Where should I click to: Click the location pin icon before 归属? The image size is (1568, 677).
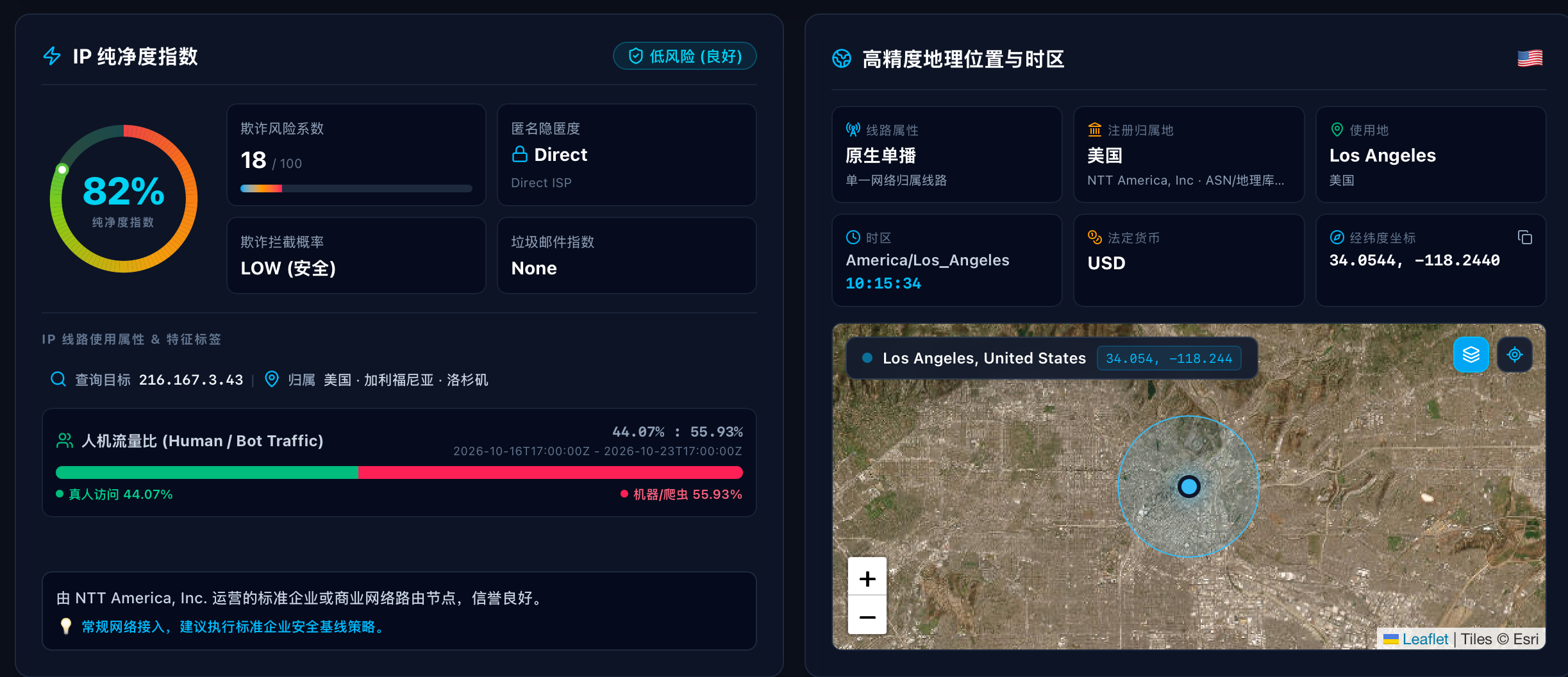(x=272, y=379)
